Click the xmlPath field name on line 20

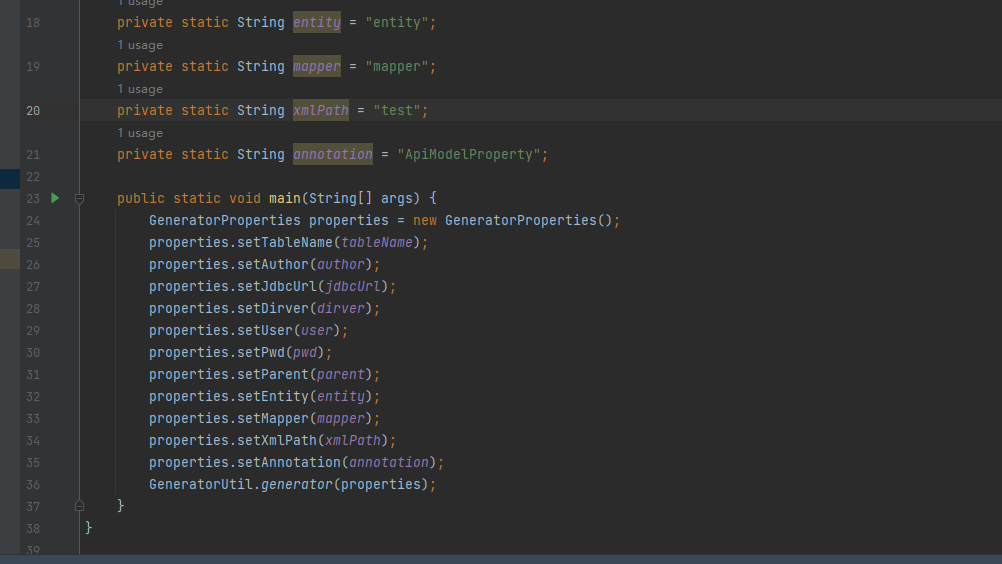(321, 111)
